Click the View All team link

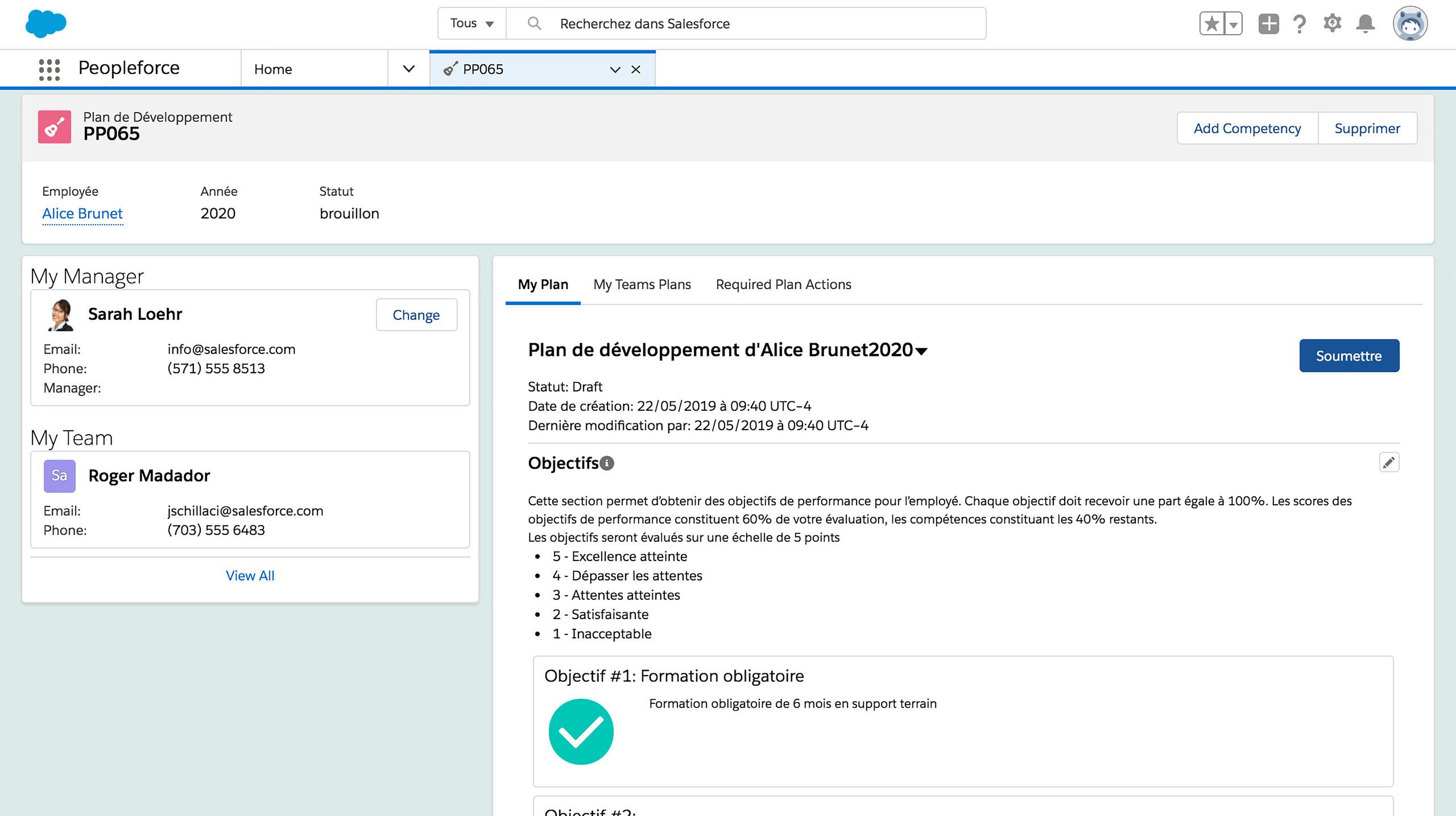click(x=250, y=575)
